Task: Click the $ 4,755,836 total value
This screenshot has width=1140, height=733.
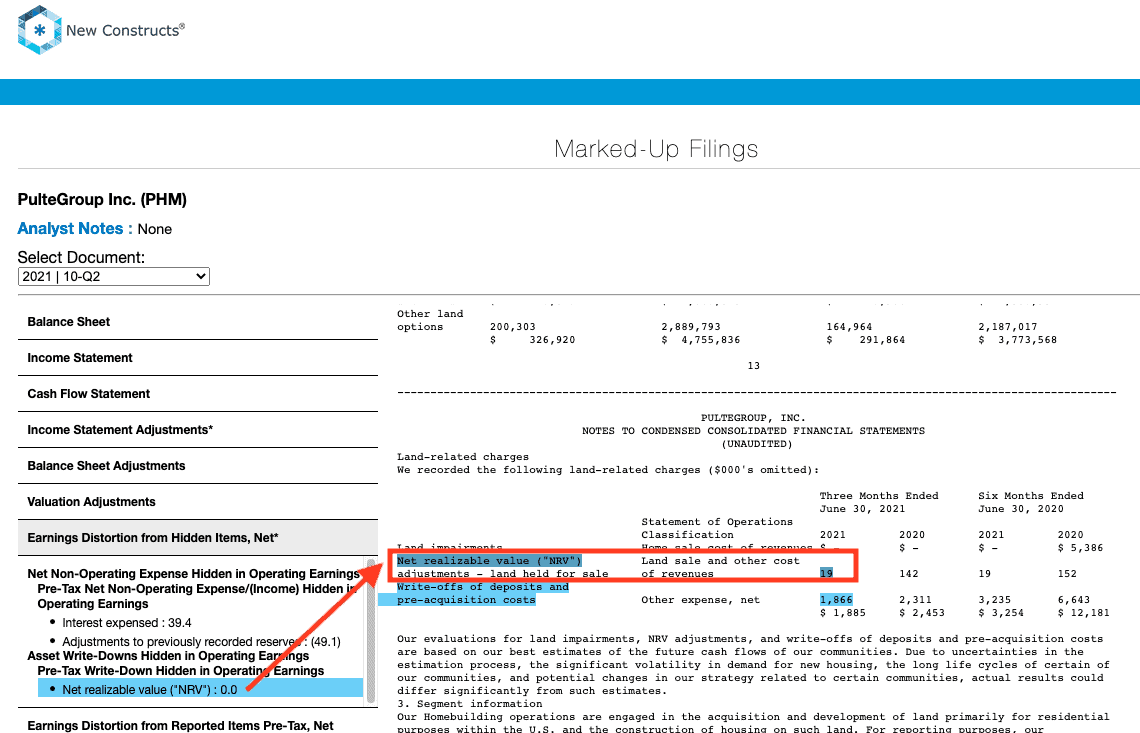Action: tap(701, 340)
